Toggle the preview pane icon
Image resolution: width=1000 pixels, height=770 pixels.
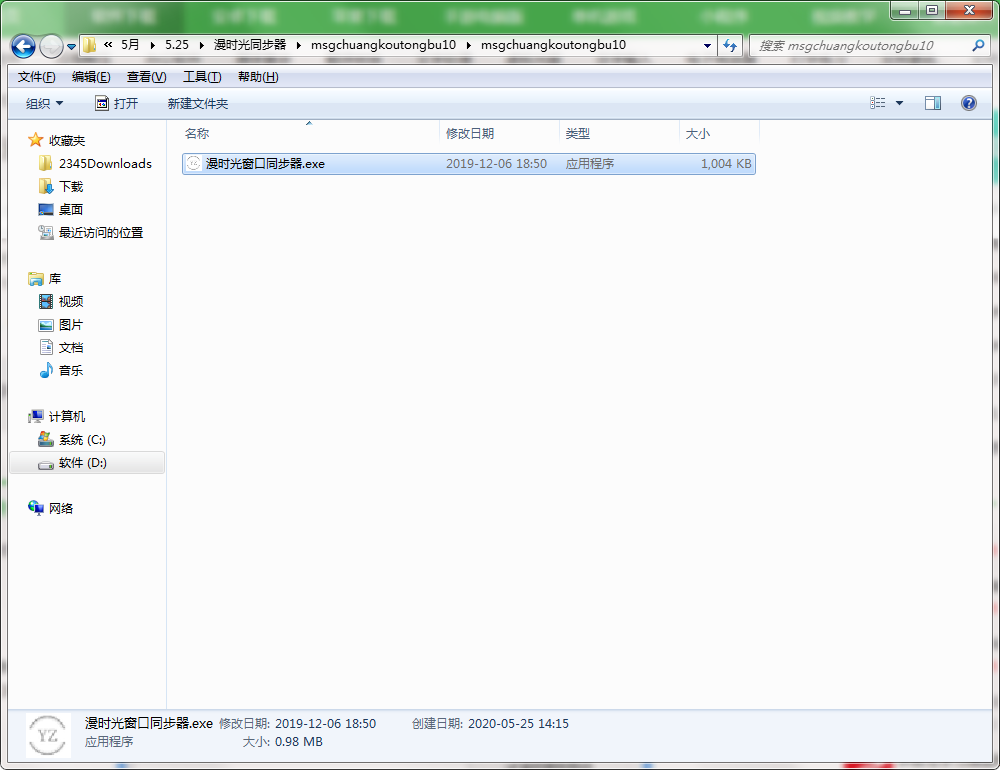pyautogui.click(x=932, y=103)
